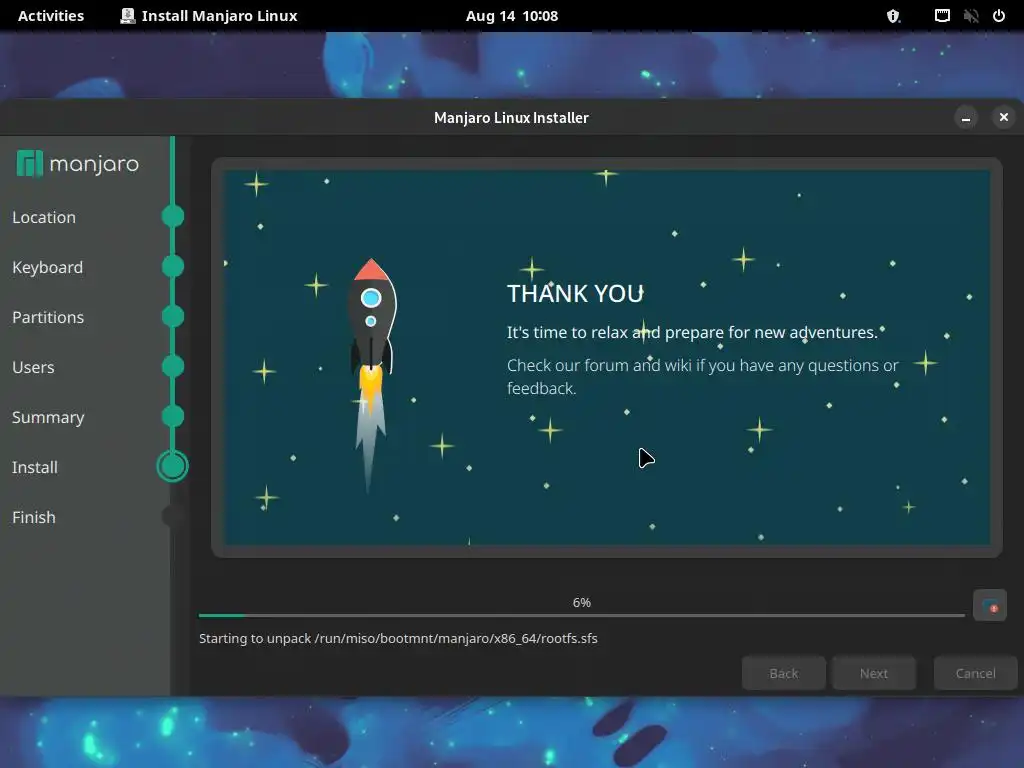Click the Back button
The height and width of the screenshot is (768, 1024).
coord(784,673)
